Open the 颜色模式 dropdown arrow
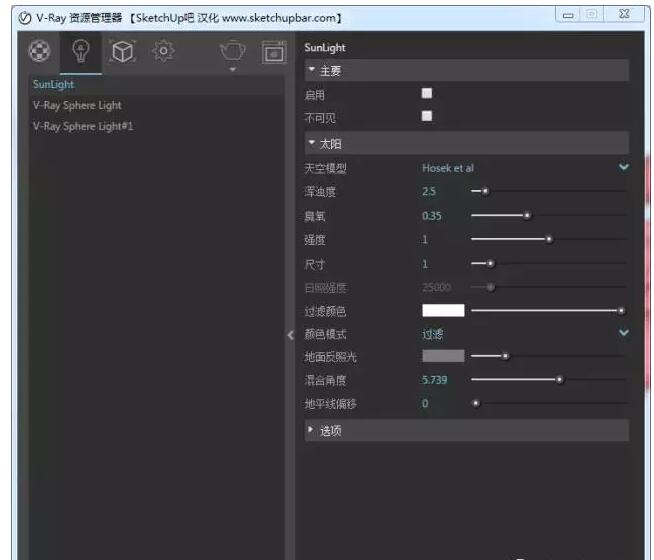The image size is (654, 560). (624, 333)
